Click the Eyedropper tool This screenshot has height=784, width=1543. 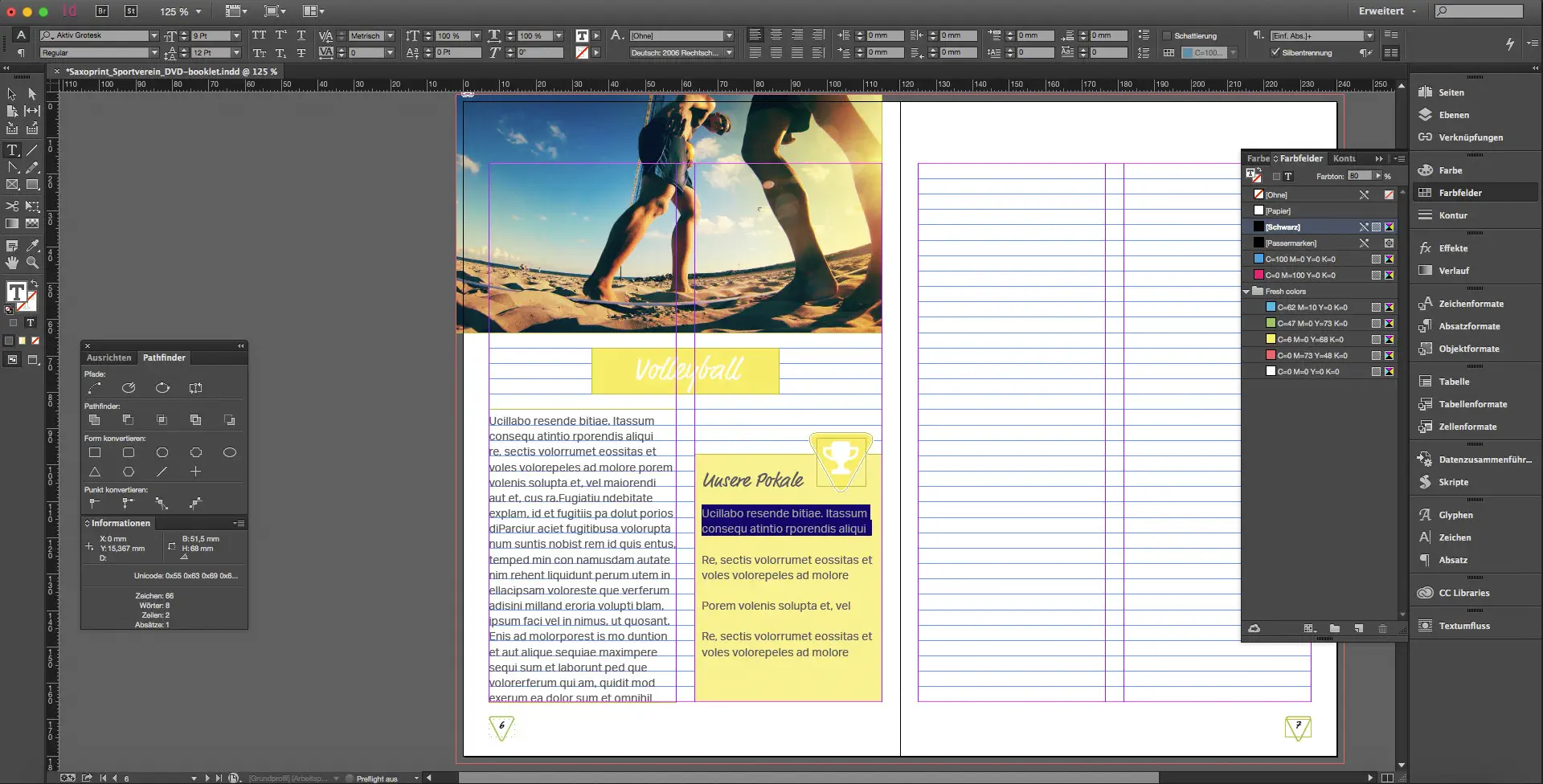click(32, 246)
